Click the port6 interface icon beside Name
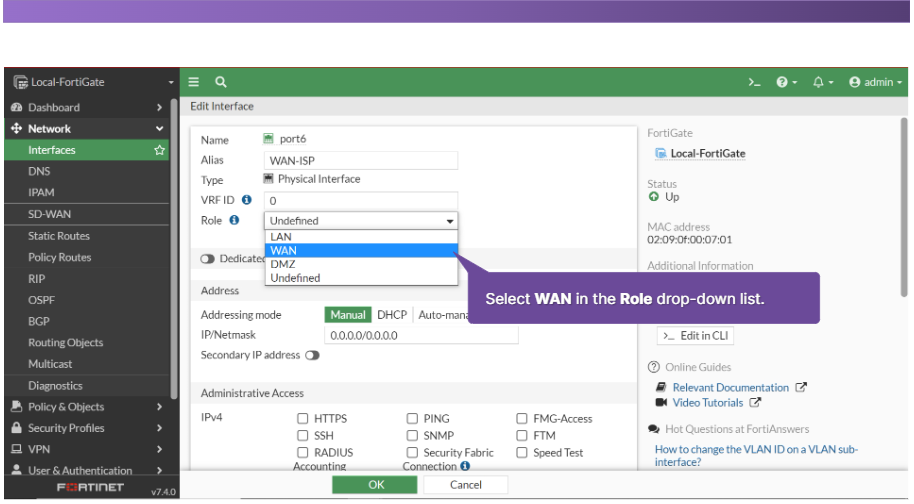This screenshot has width=914, height=504. click(x=268, y=139)
